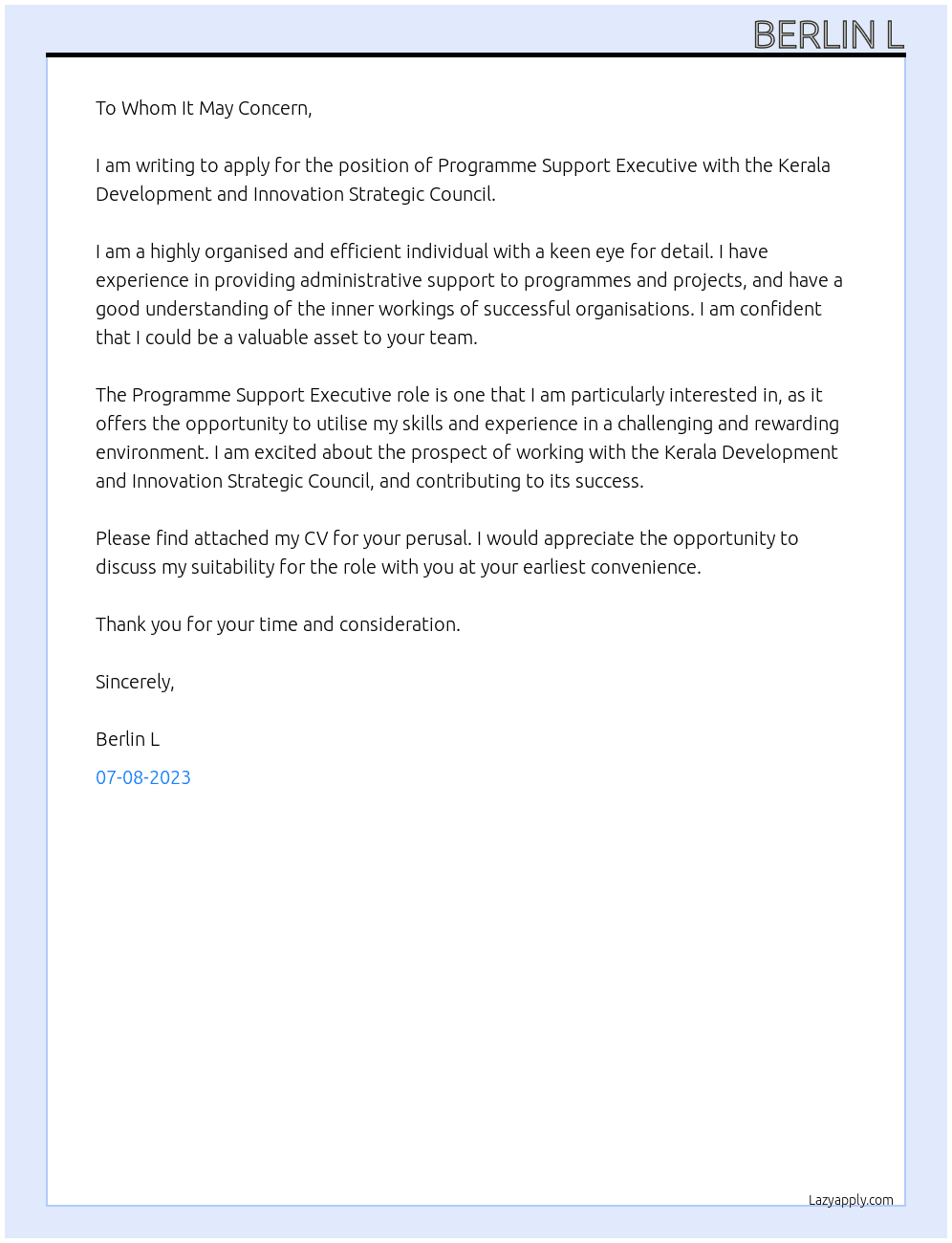Open the Lazyapply.com link

point(851,1200)
